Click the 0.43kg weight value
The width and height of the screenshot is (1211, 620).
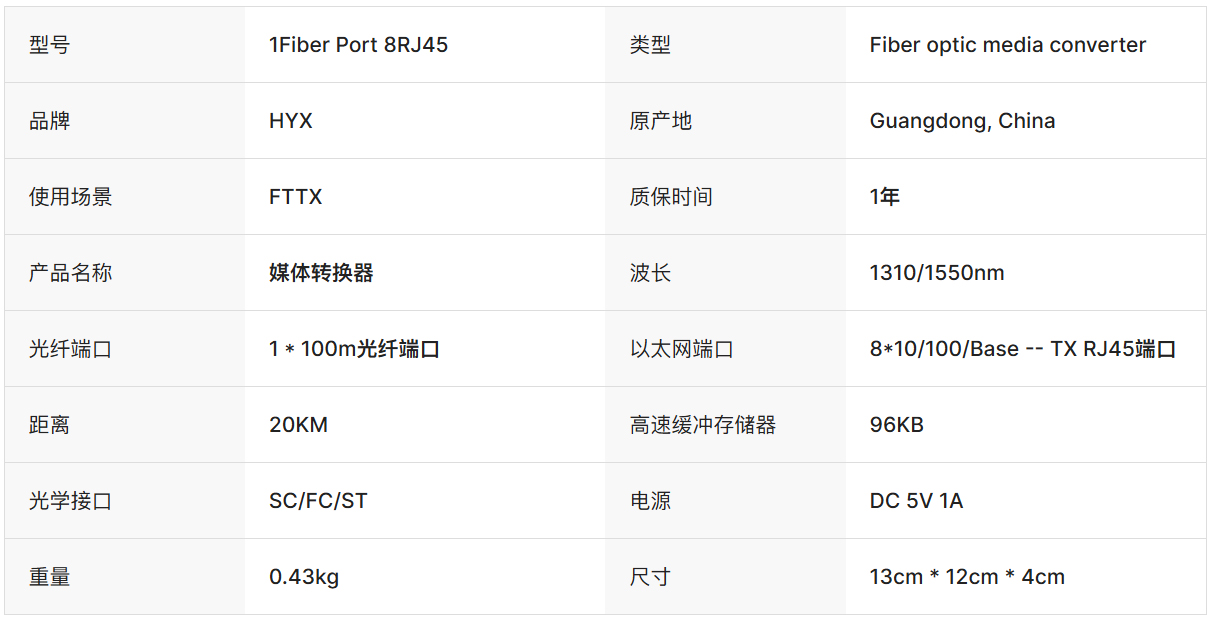click(304, 577)
